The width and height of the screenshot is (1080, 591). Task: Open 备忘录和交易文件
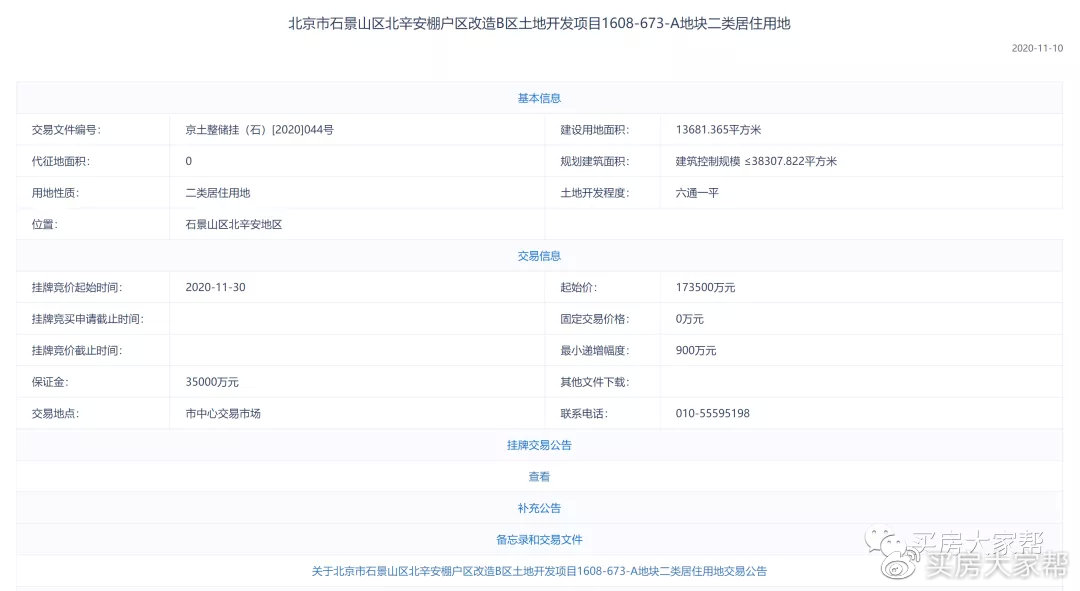539,538
